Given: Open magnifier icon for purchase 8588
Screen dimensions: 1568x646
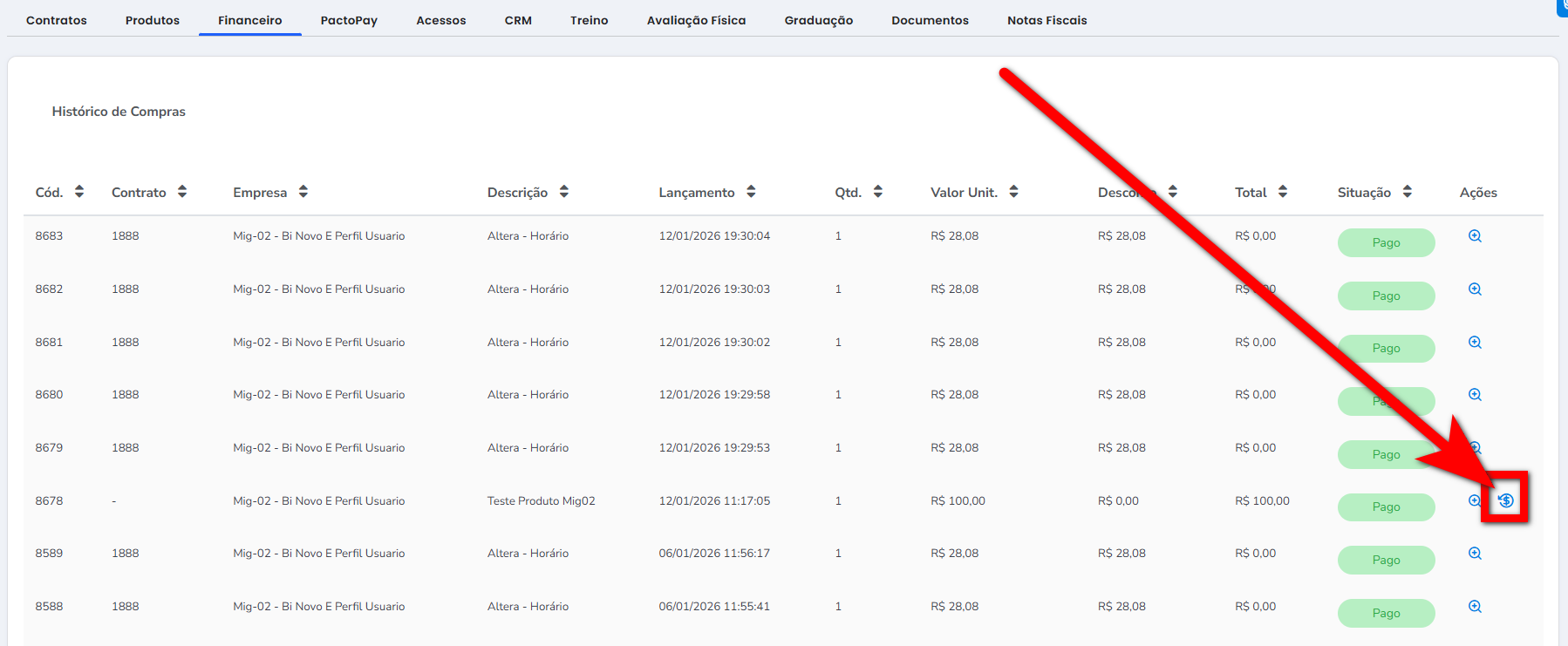Looking at the screenshot, I should coord(1475,607).
